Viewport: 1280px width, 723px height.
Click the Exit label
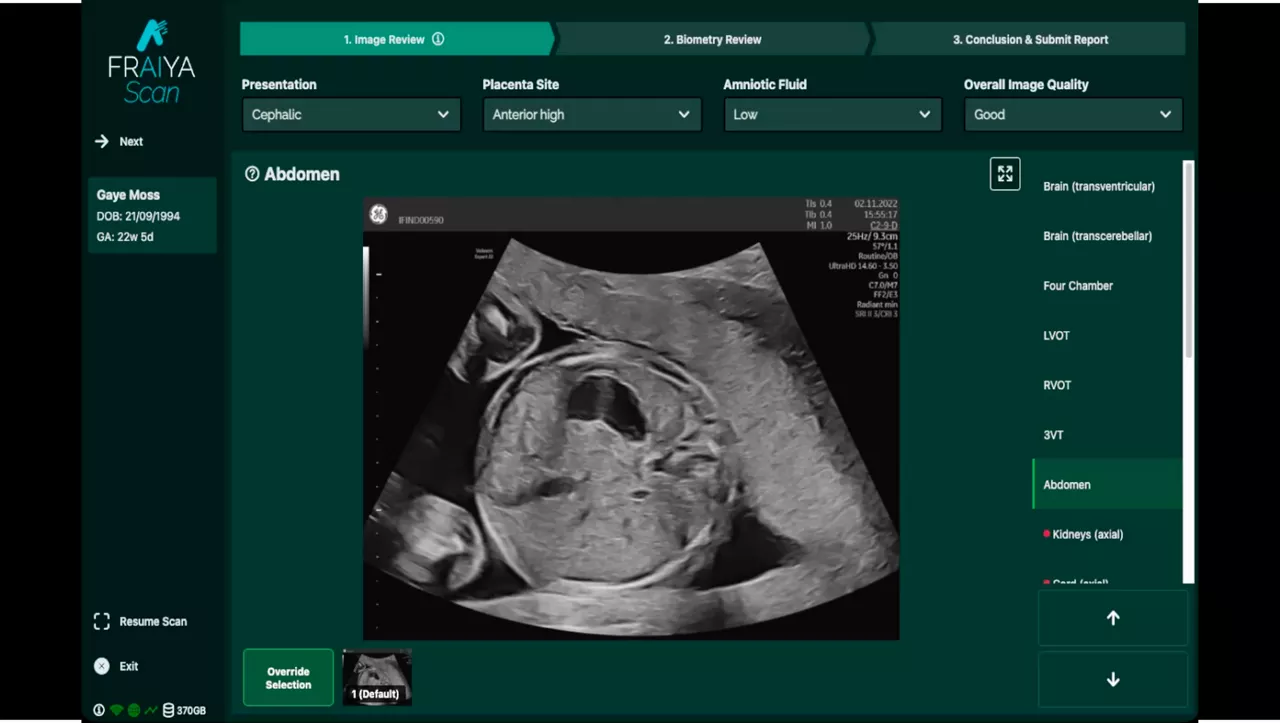[129, 666]
